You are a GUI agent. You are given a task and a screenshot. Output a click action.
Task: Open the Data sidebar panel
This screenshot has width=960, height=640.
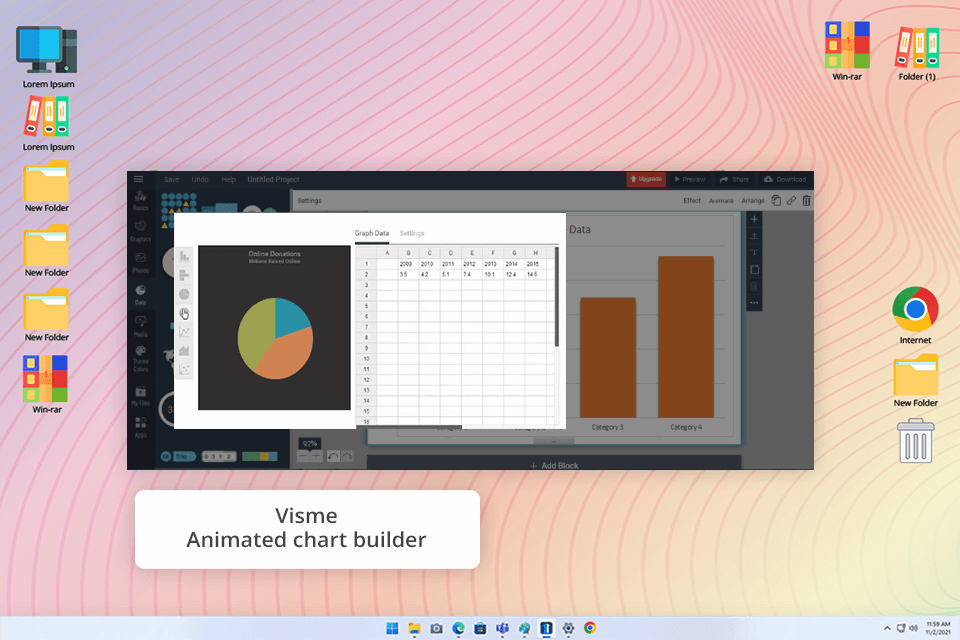click(140, 295)
